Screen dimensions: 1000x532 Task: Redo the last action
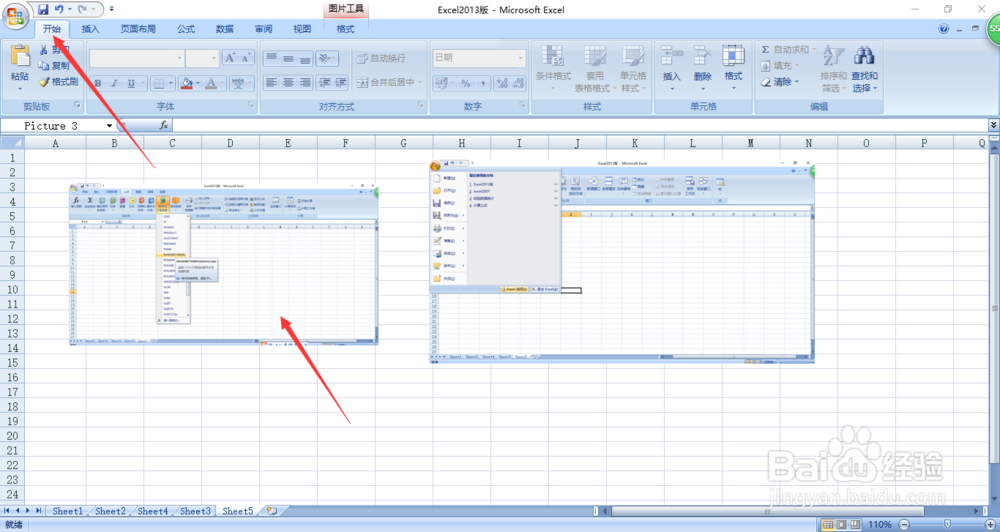coord(82,10)
